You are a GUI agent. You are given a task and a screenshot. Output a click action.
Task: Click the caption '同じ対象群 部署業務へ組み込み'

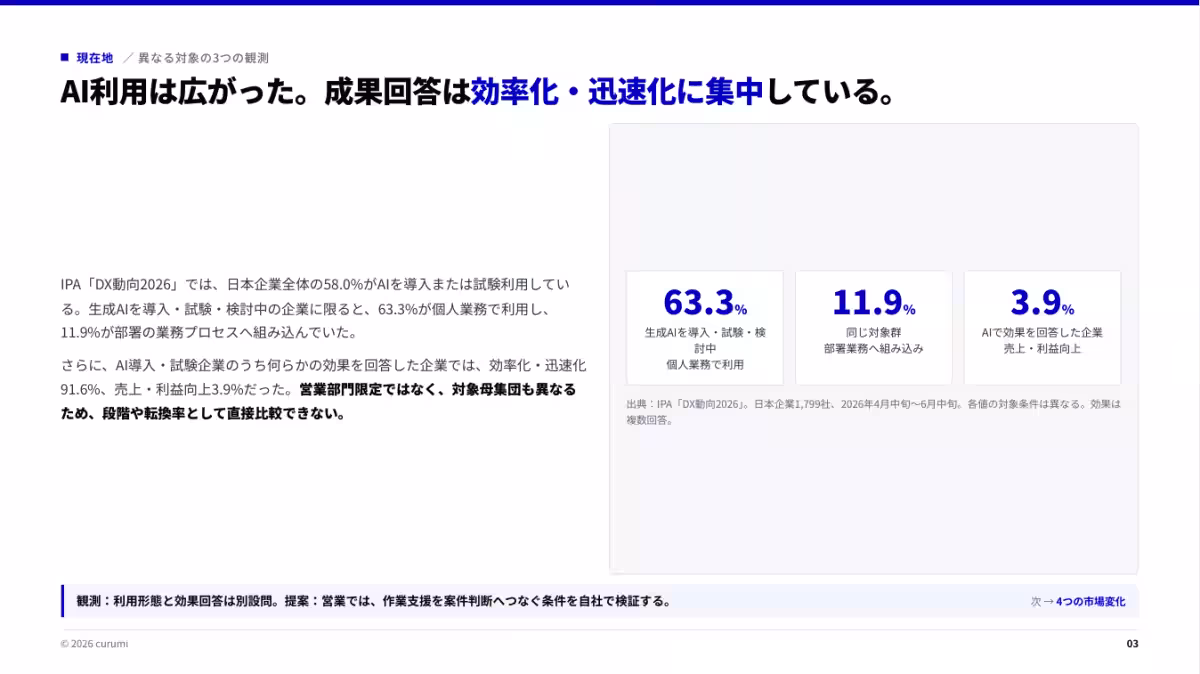tap(873, 340)
